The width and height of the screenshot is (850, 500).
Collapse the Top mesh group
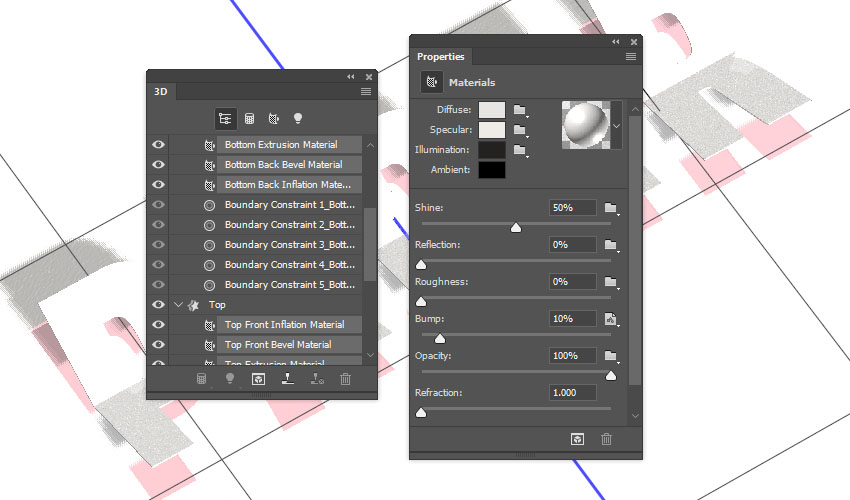tap(178, 305)
